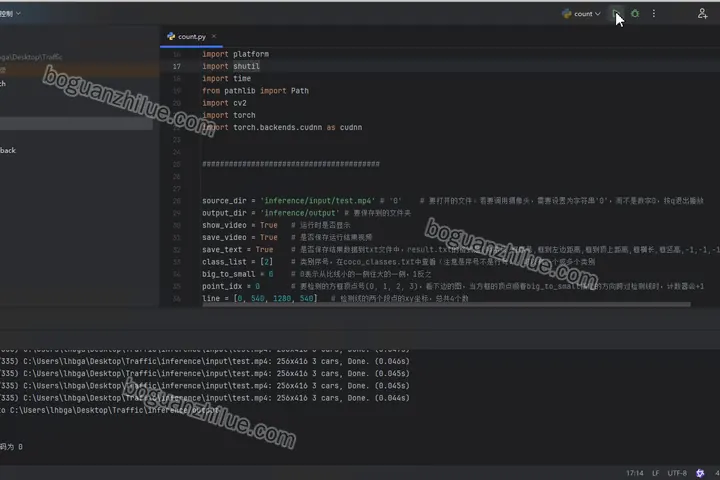Screen dimensions: 720x480
Task: Click the 'inference/input/test.mp4' string
Action: click(x=318, y=201)
